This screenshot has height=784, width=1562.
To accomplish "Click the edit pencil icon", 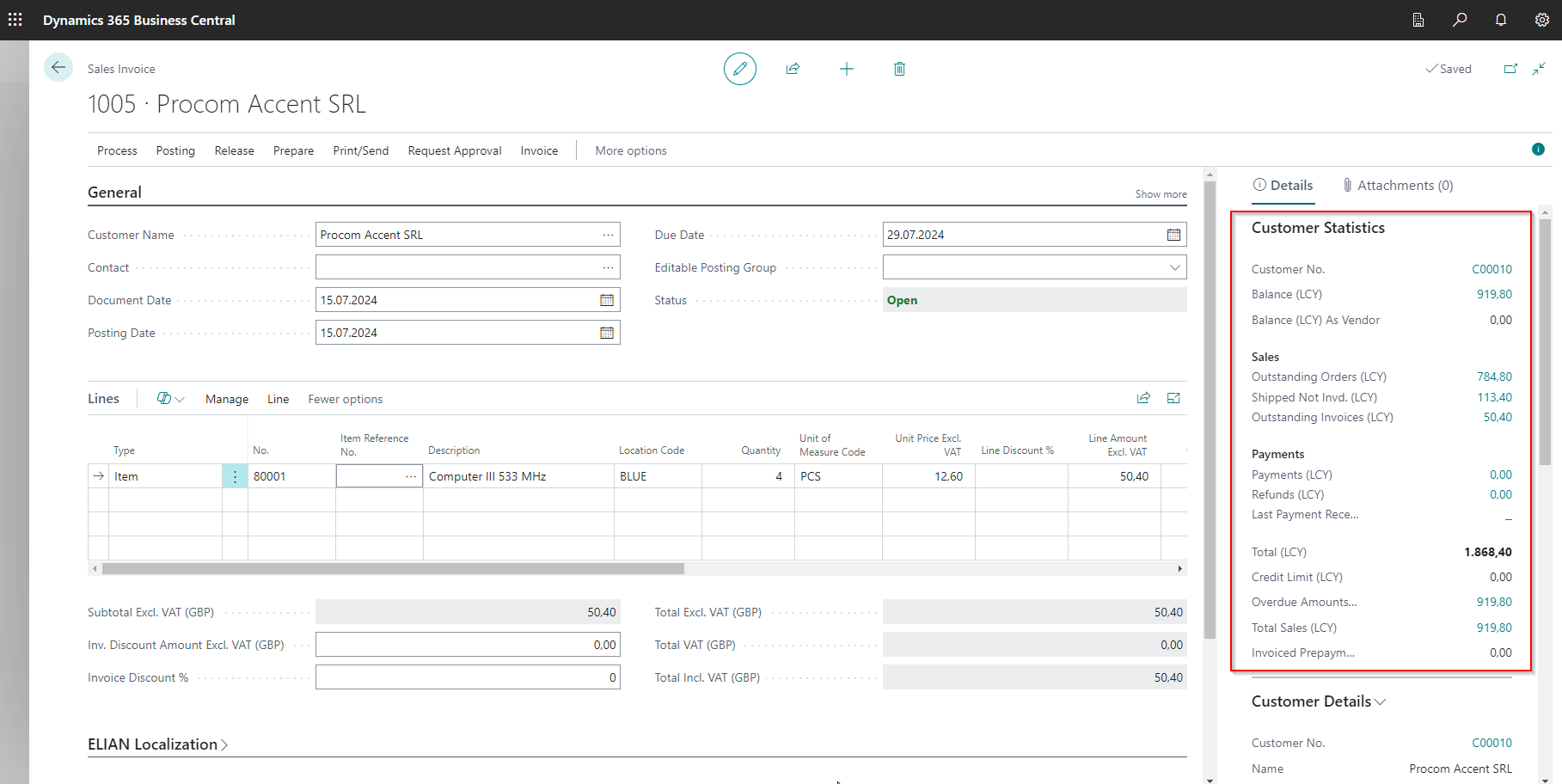I will click(739, 69).
